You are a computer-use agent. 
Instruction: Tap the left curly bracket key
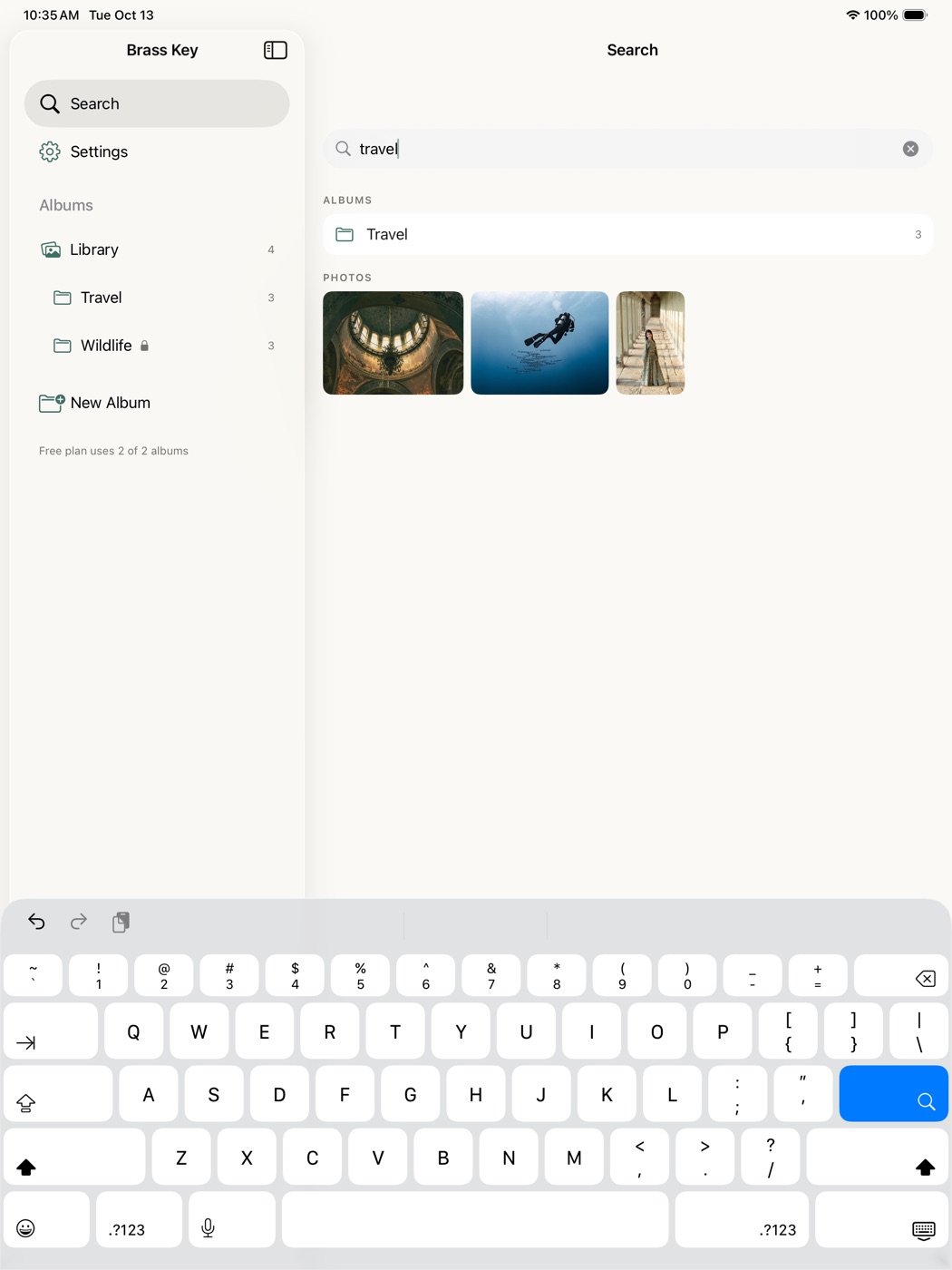[x=788, y=1031]
